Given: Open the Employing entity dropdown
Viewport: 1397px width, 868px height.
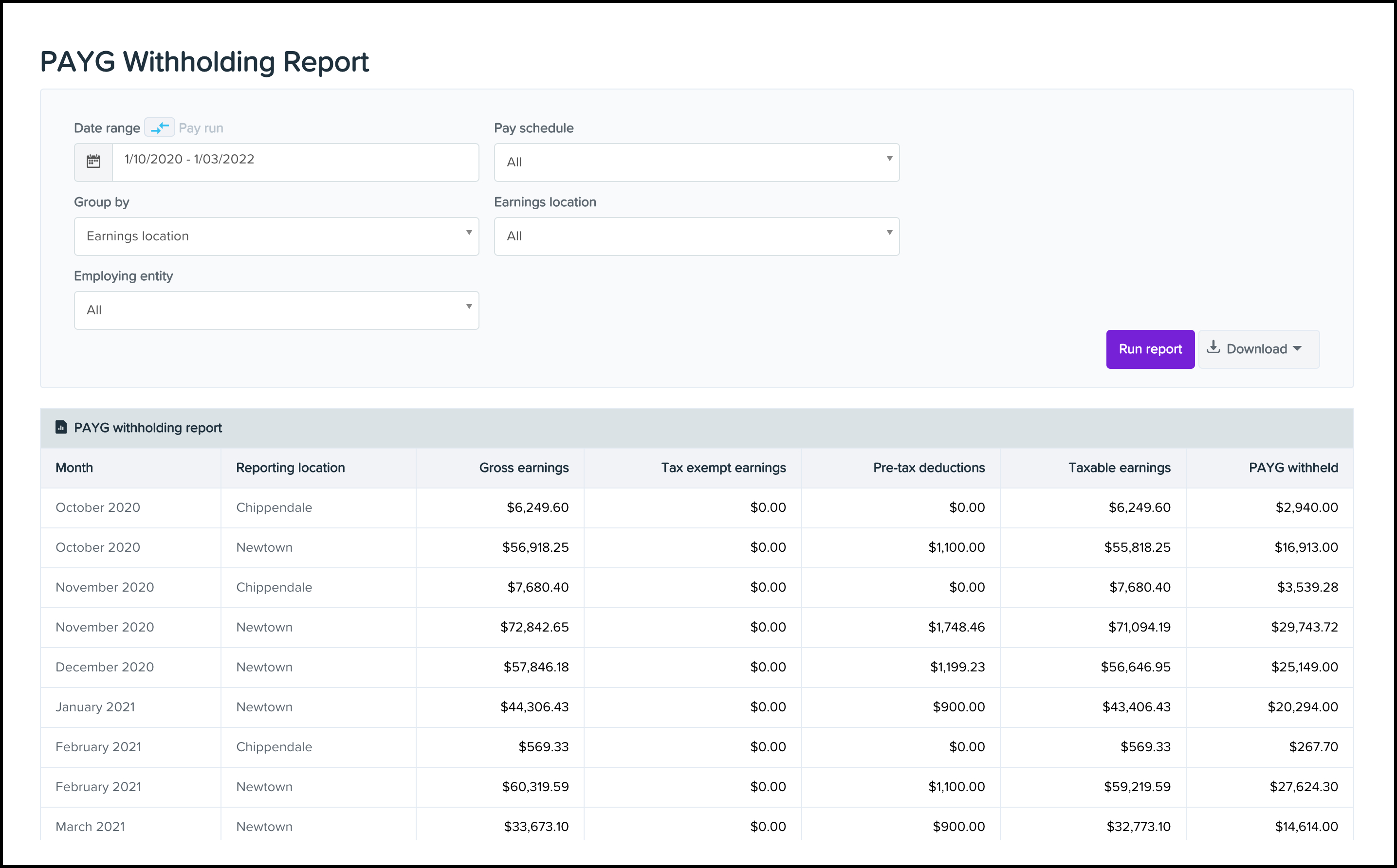Looking at the screenshot, I should point(276,310).
